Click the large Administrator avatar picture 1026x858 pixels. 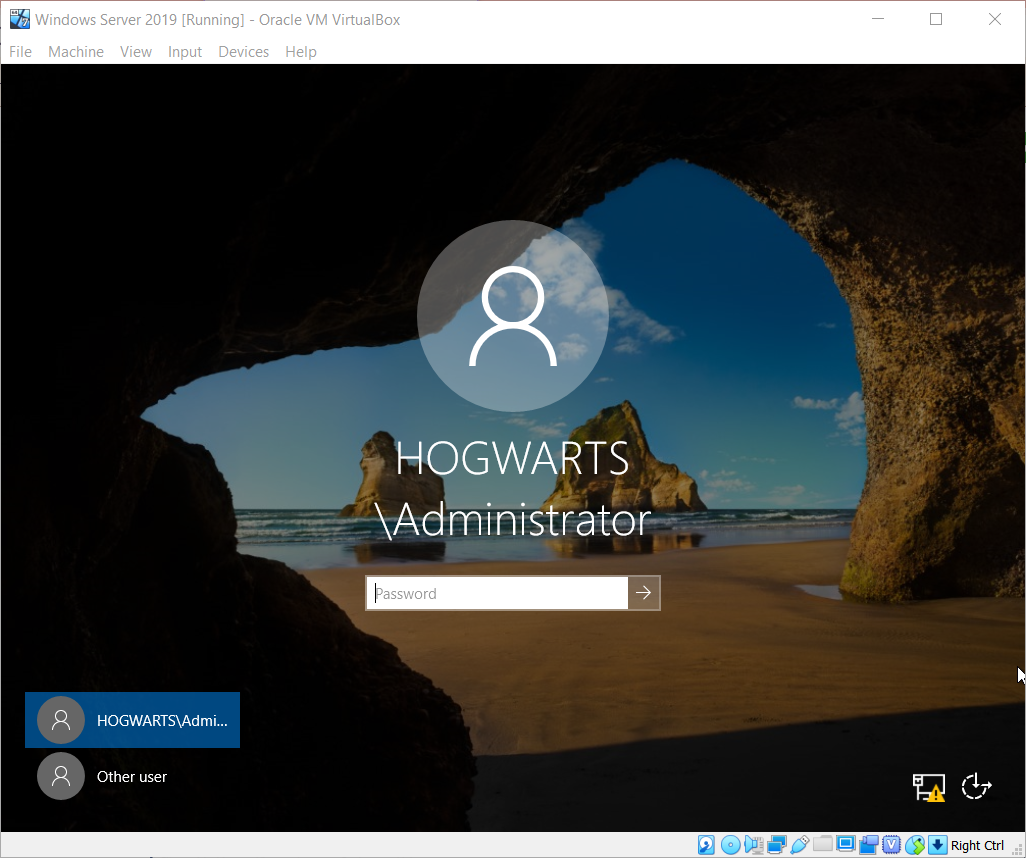tap(512, 315)
